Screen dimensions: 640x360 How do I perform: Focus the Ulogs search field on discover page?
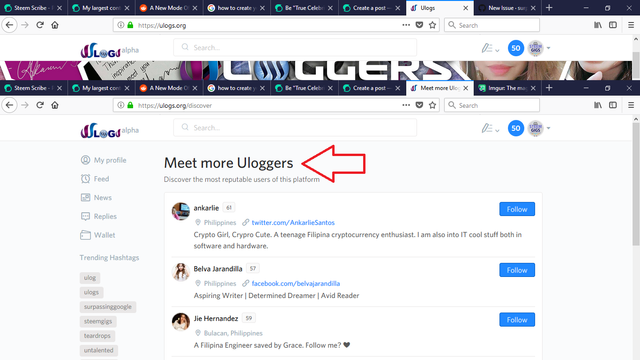295,128
